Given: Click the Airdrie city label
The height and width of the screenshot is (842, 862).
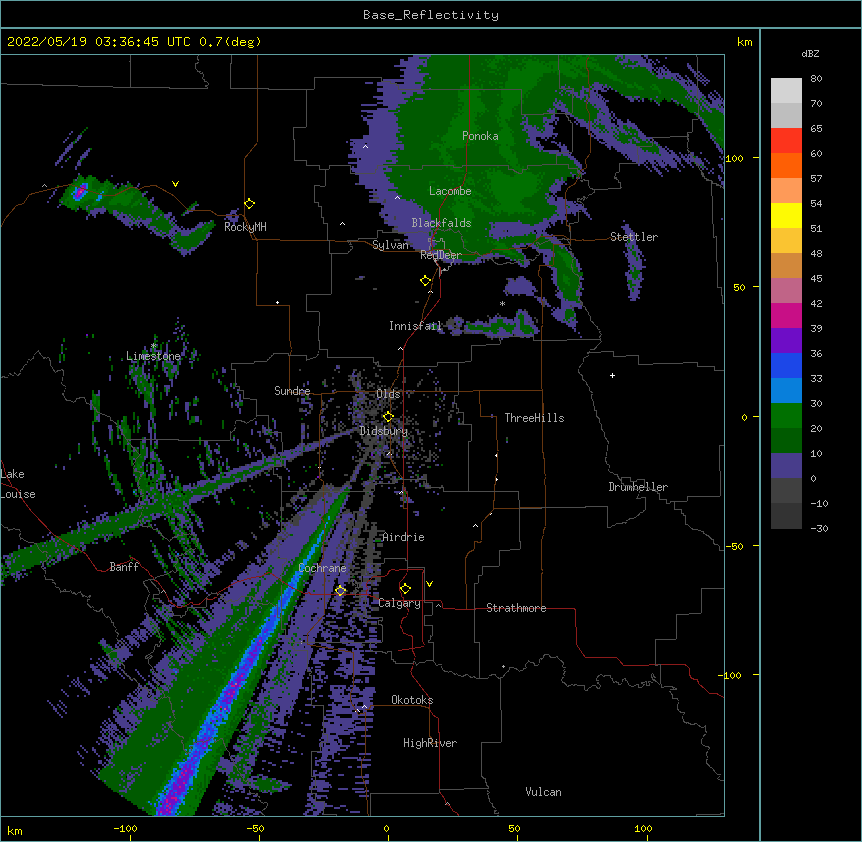Looking at the screenshot, I should (404, 537).
